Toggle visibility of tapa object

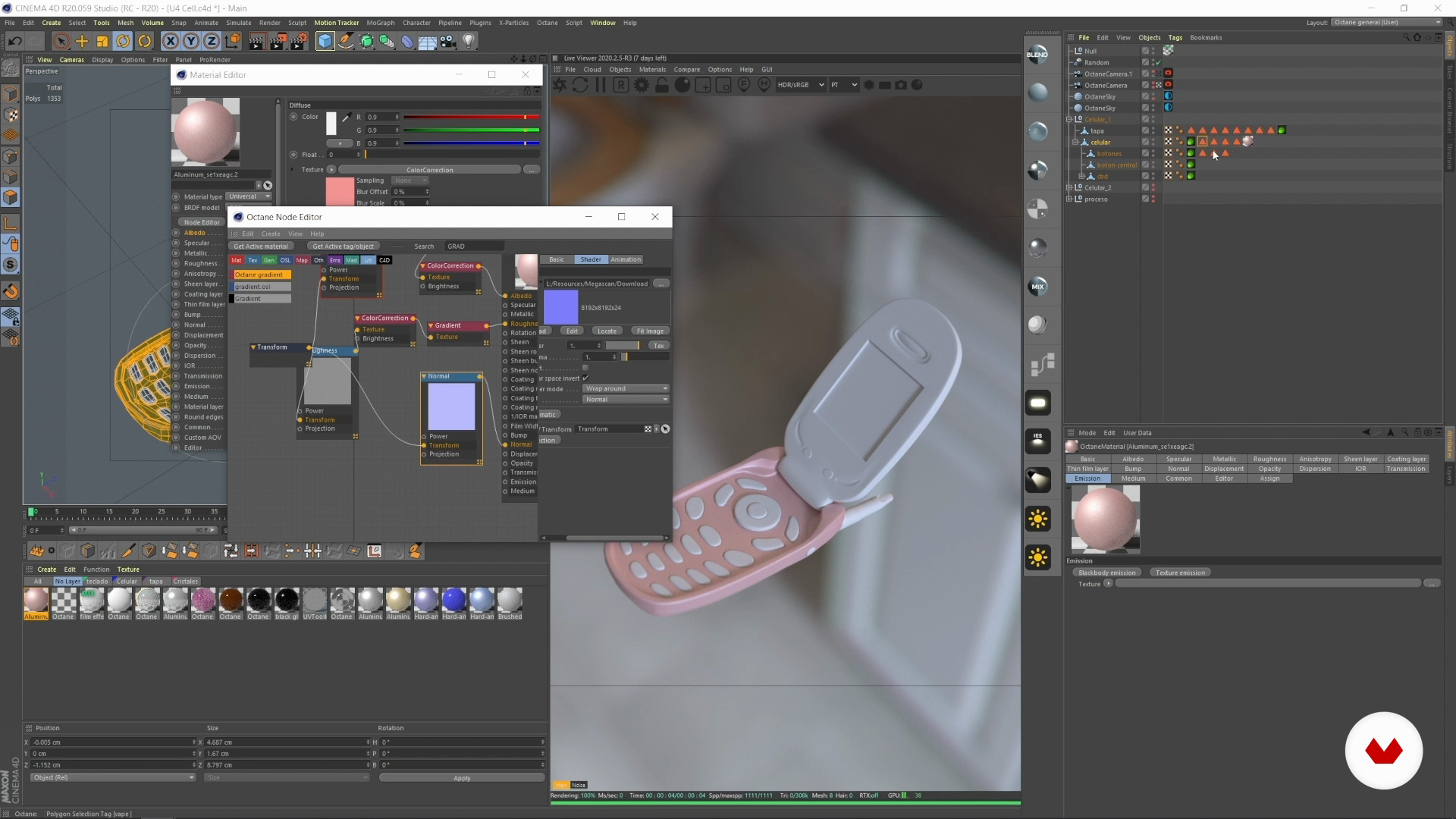[1153, 129]
